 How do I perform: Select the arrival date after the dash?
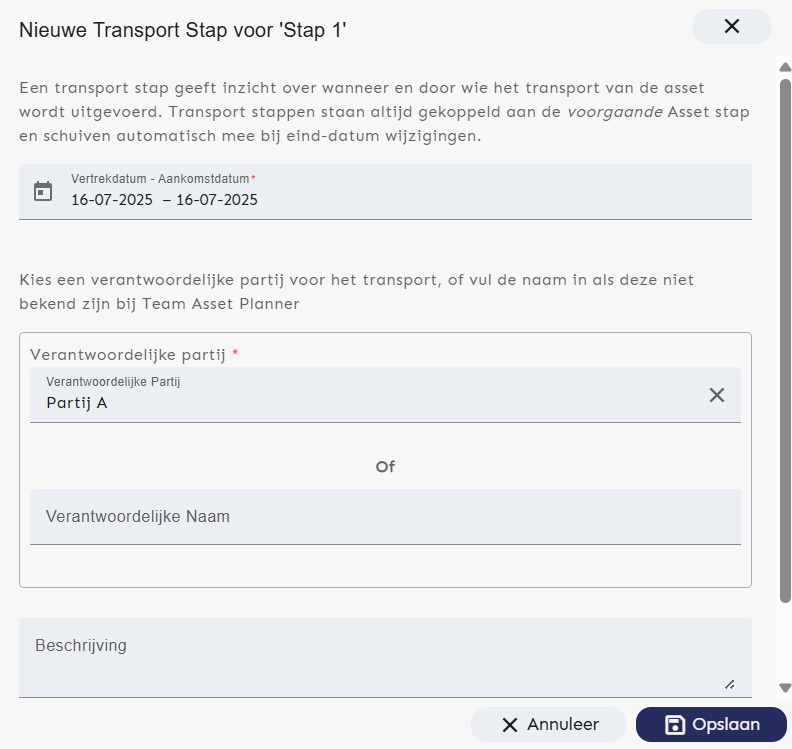click(x=217, y=200)
